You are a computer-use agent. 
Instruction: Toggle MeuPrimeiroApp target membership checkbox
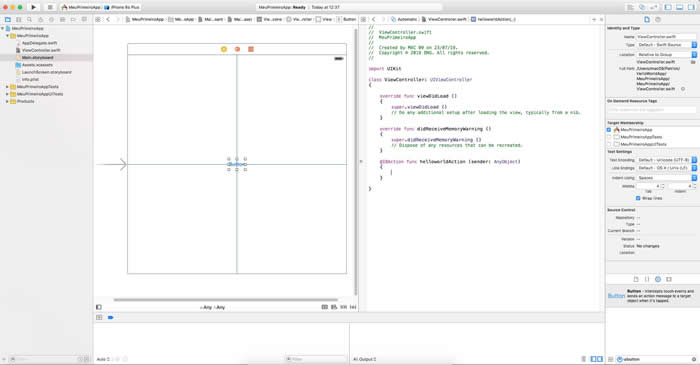pos(609,129)
